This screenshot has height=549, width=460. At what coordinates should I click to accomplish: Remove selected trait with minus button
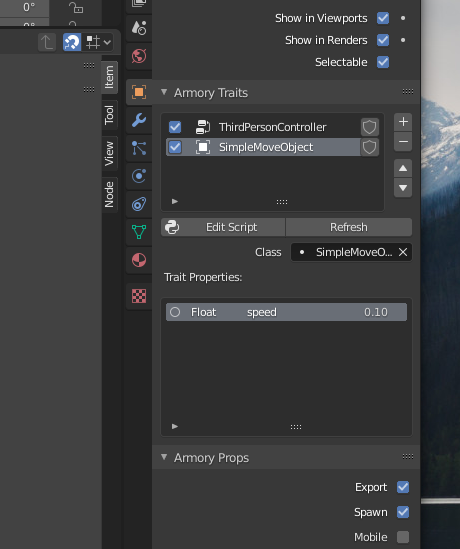tap(403, 142)
